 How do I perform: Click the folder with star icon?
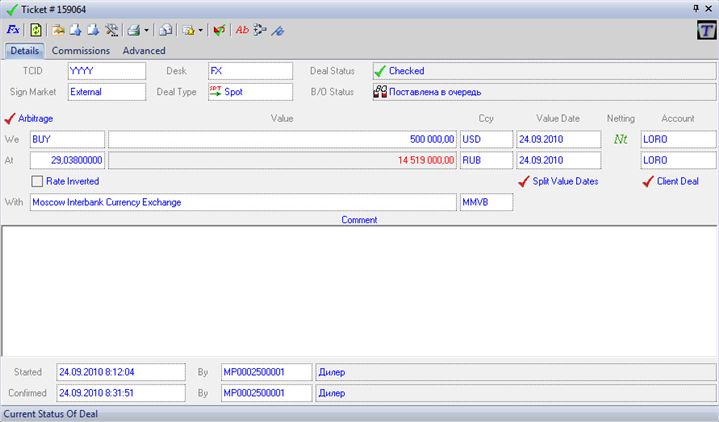188,30
